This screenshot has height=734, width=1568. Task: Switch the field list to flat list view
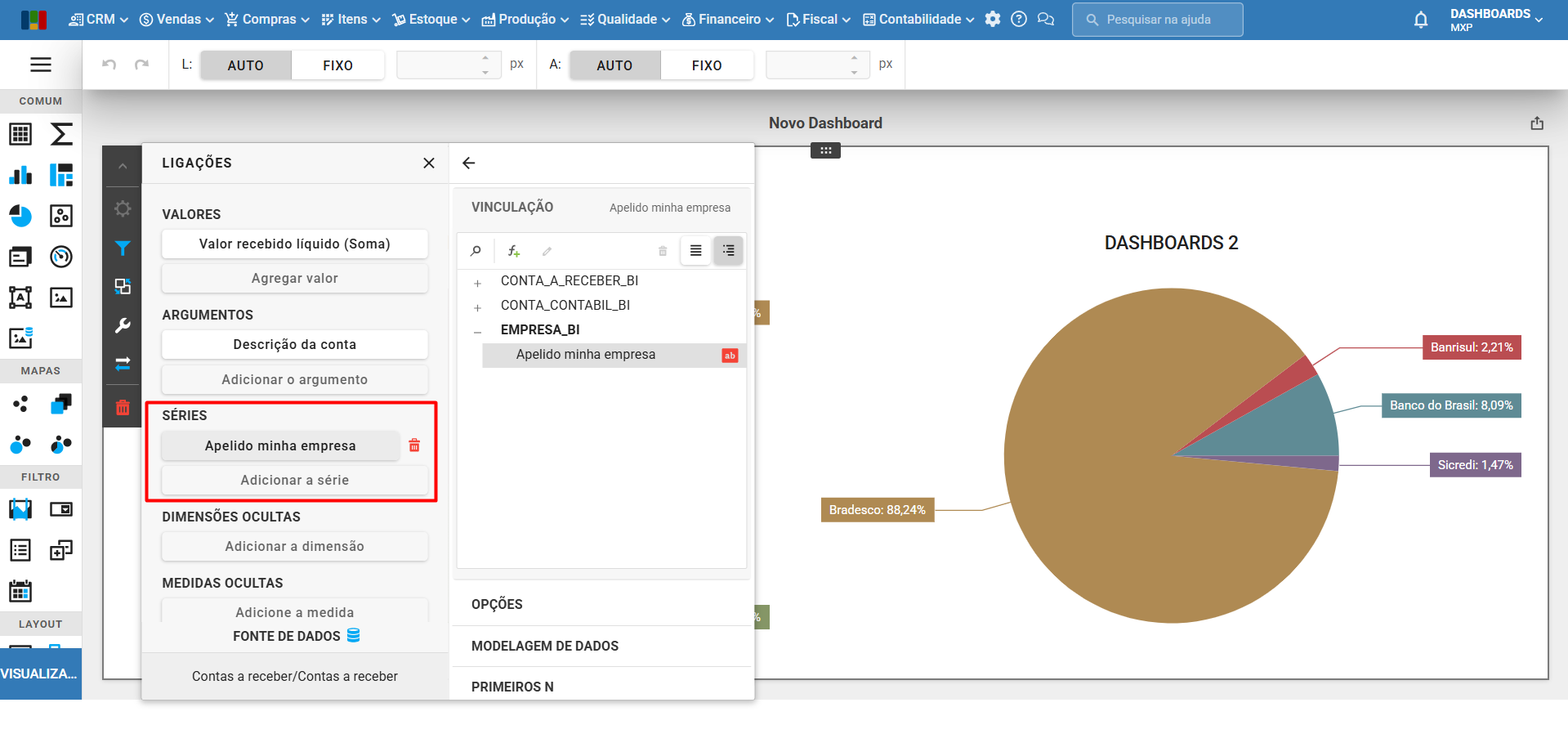[695, 251]
